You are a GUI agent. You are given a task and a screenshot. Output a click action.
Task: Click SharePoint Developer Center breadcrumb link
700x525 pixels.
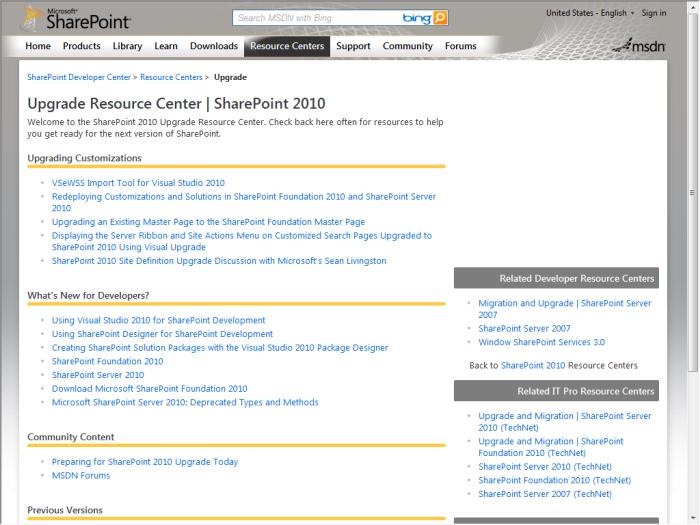pos(79,77)
